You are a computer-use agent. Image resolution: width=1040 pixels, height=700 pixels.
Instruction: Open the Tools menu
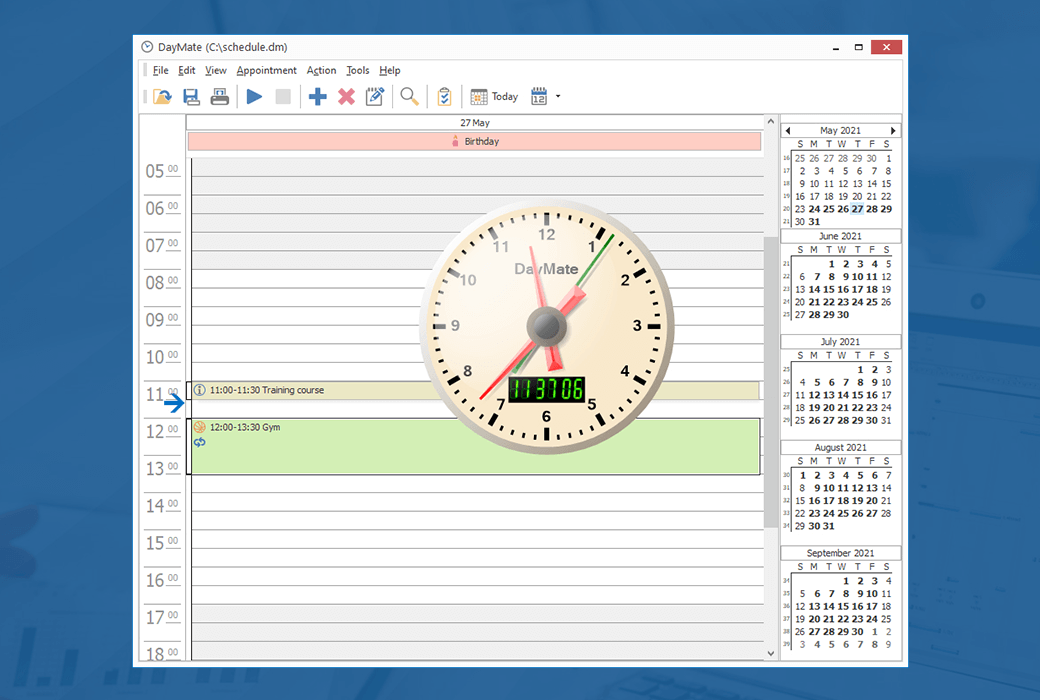point(358,70)
